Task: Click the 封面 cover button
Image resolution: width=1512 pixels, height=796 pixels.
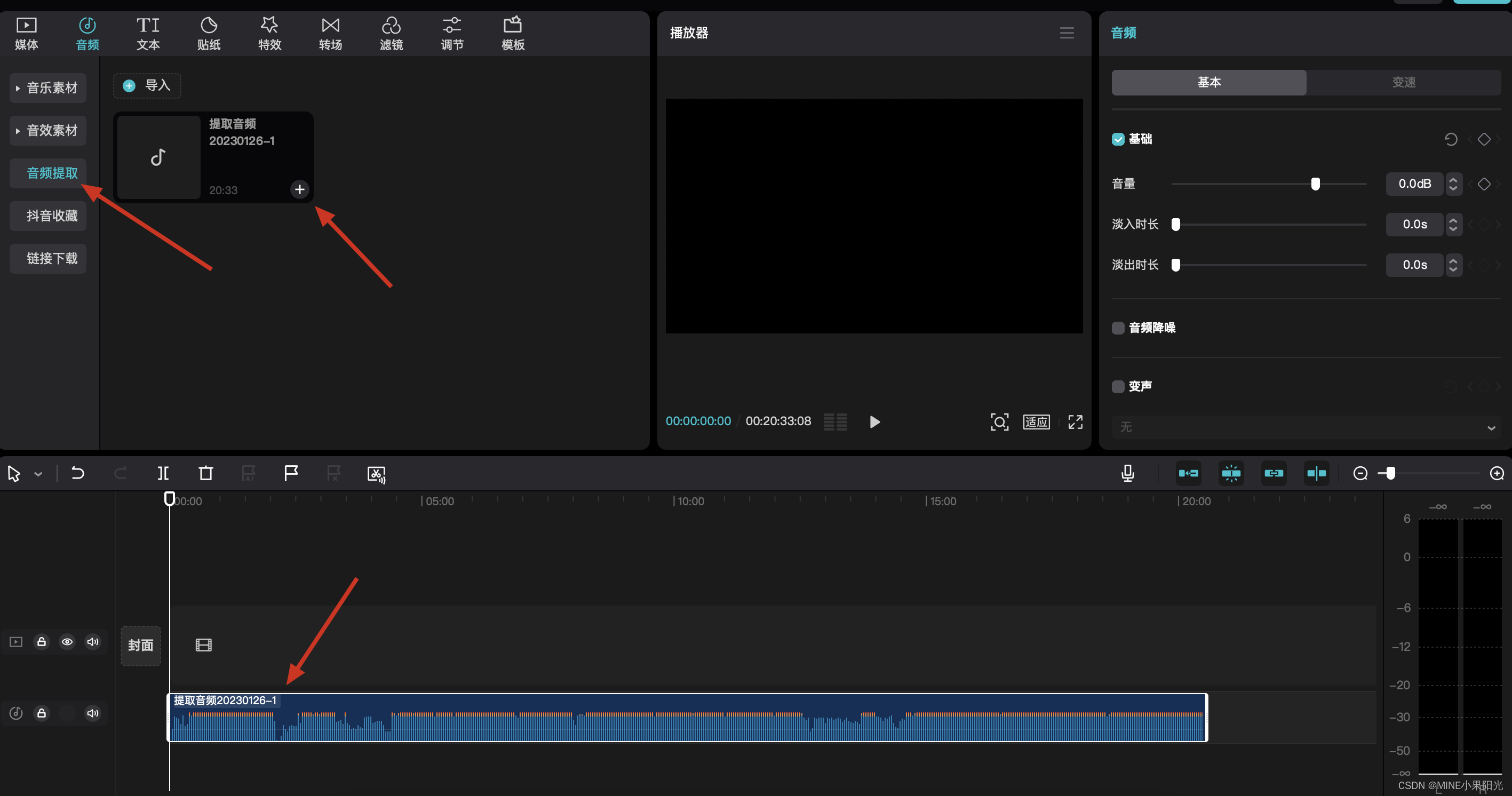Action: coord(140,645)
